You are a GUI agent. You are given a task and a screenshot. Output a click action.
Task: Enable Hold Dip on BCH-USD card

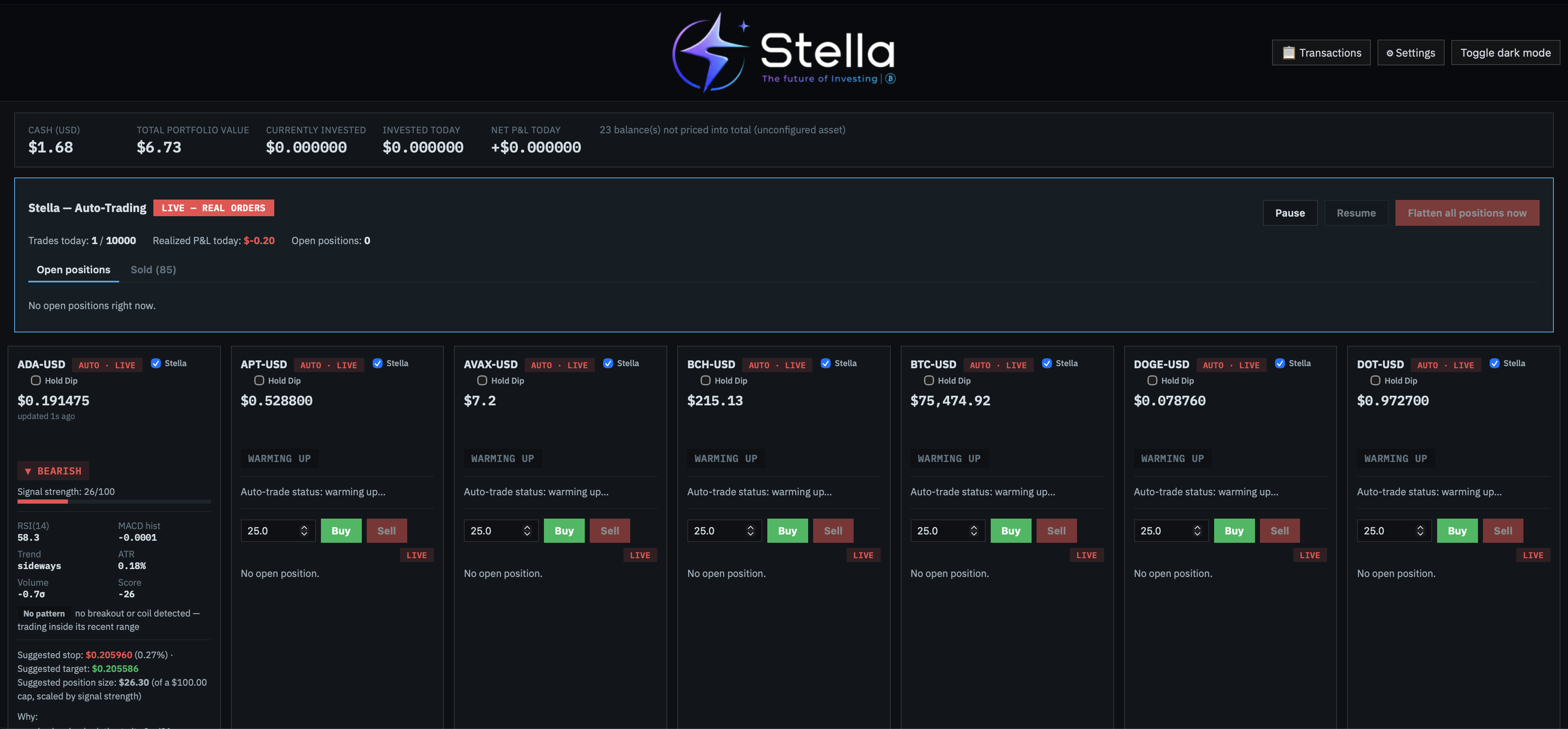point(706,380)
